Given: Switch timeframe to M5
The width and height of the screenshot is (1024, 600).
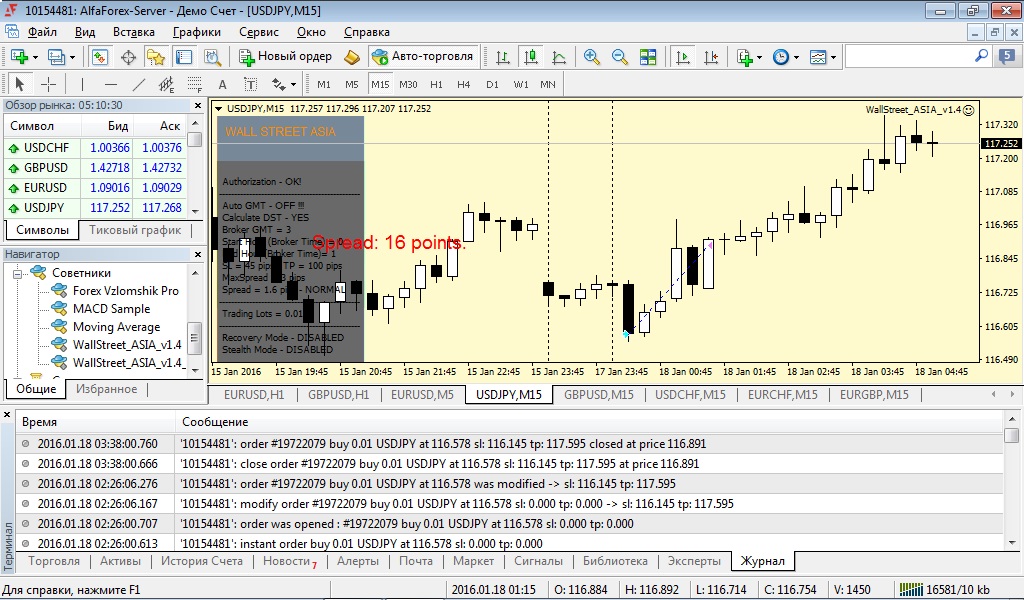Looking at the screenshot, I should click(x=352, y=84).
